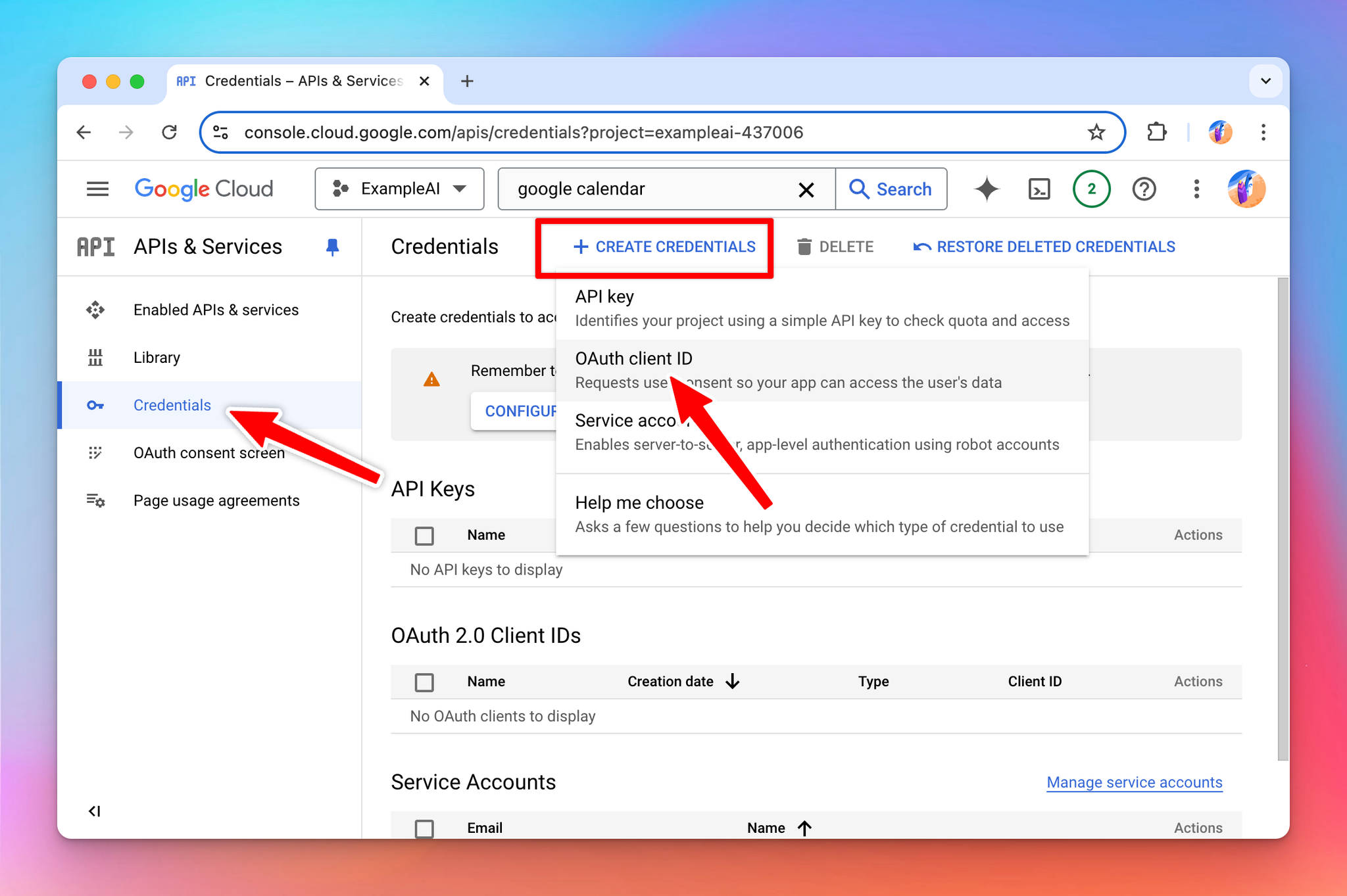Activate the Cloud Shell terminal icon
The width and height of the screenshot is (1347, 896).
tap(1039, 189)
